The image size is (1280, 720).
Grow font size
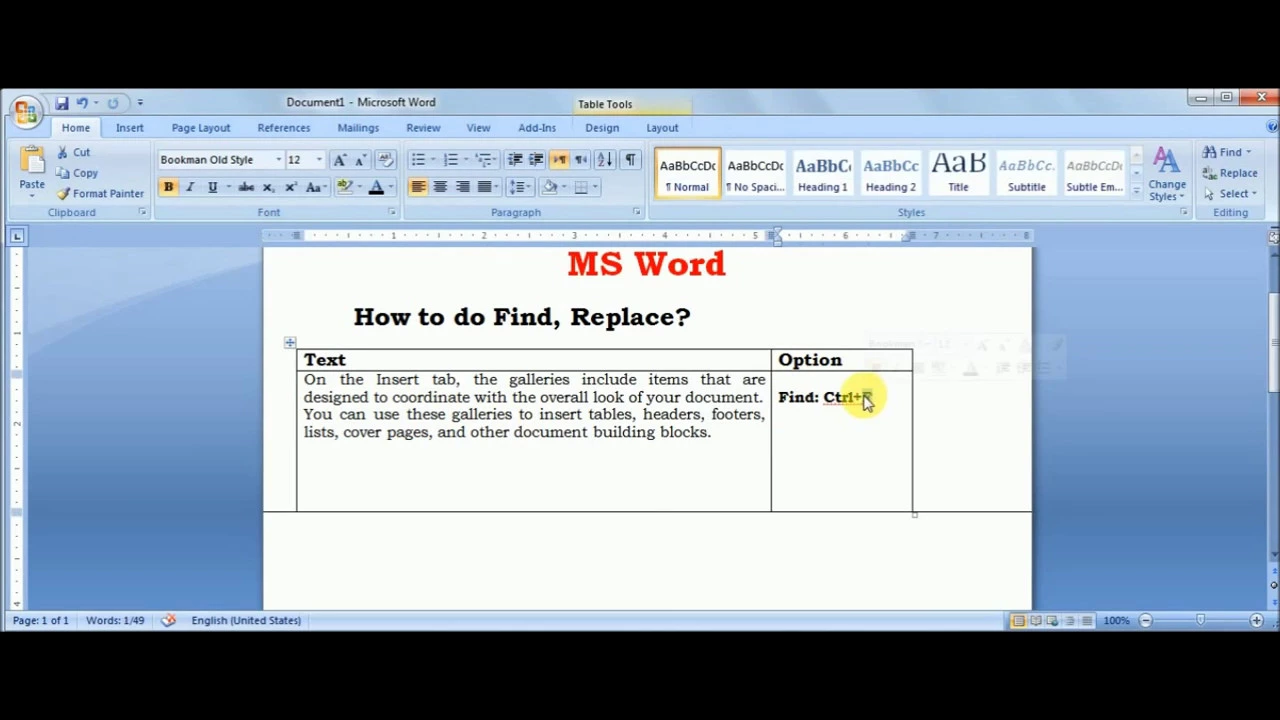click(340, 160)
